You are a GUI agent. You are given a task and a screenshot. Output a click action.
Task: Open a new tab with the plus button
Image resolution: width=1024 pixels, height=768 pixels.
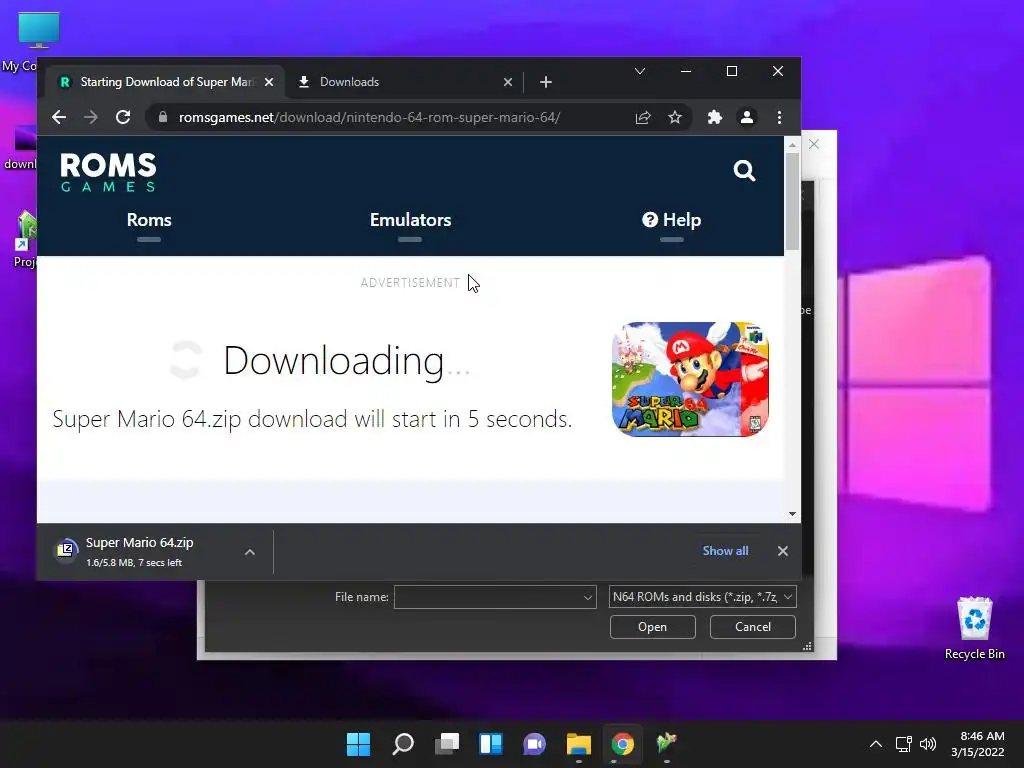[x=546, y=82]
